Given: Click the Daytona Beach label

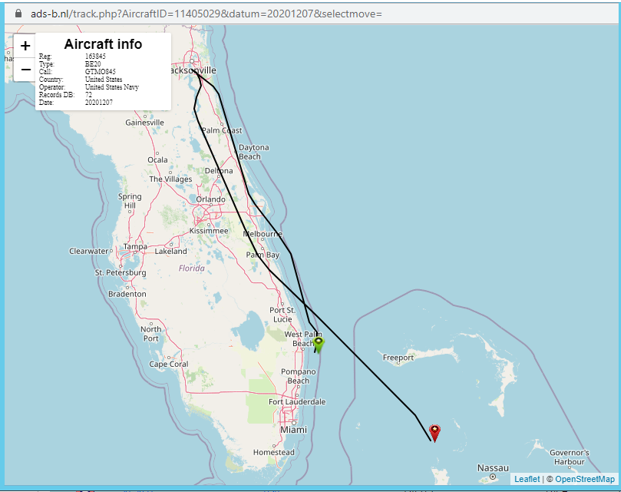Looking at the screenshot, I should point(253,152).
